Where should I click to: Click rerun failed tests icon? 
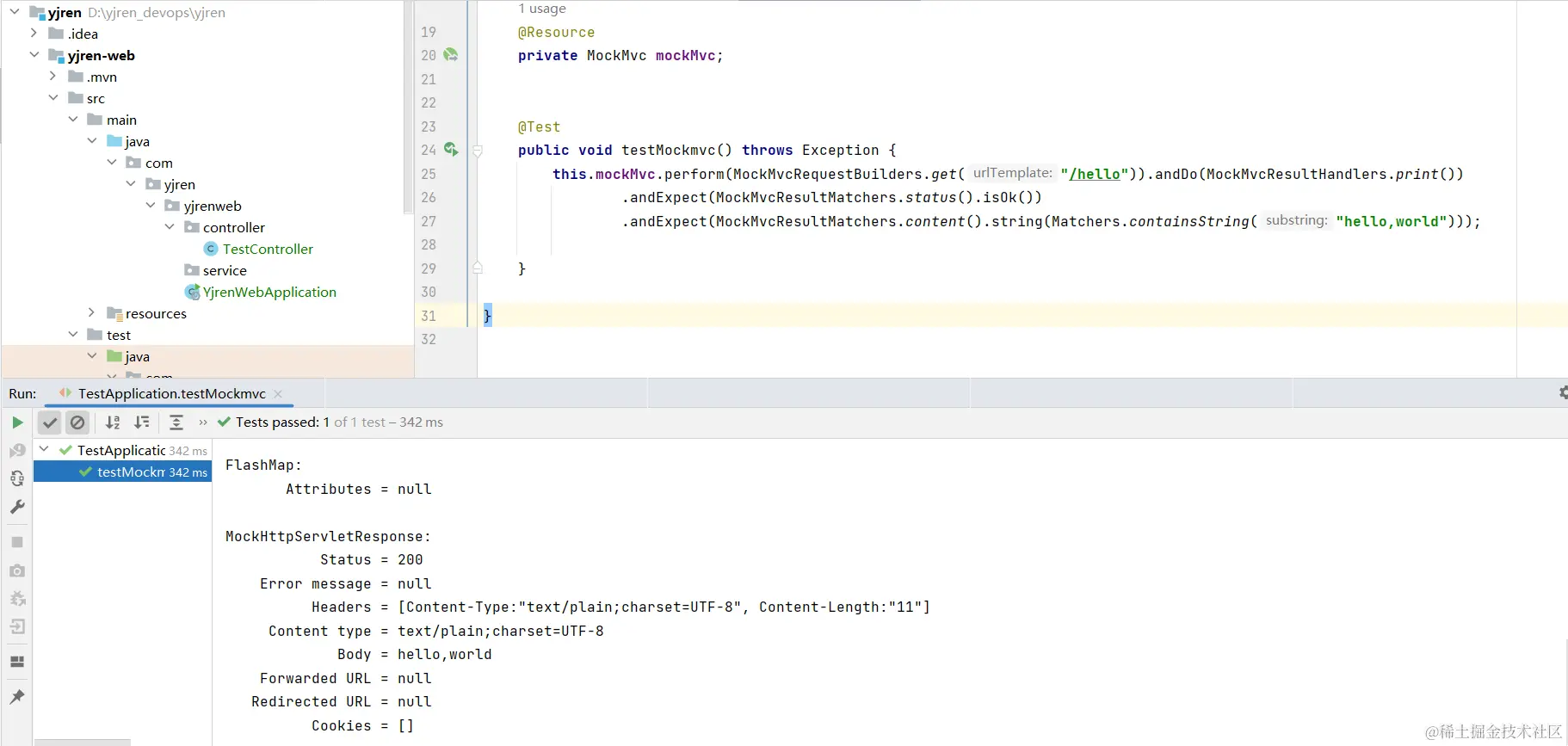pyautogui.click(x=17, y=450)
